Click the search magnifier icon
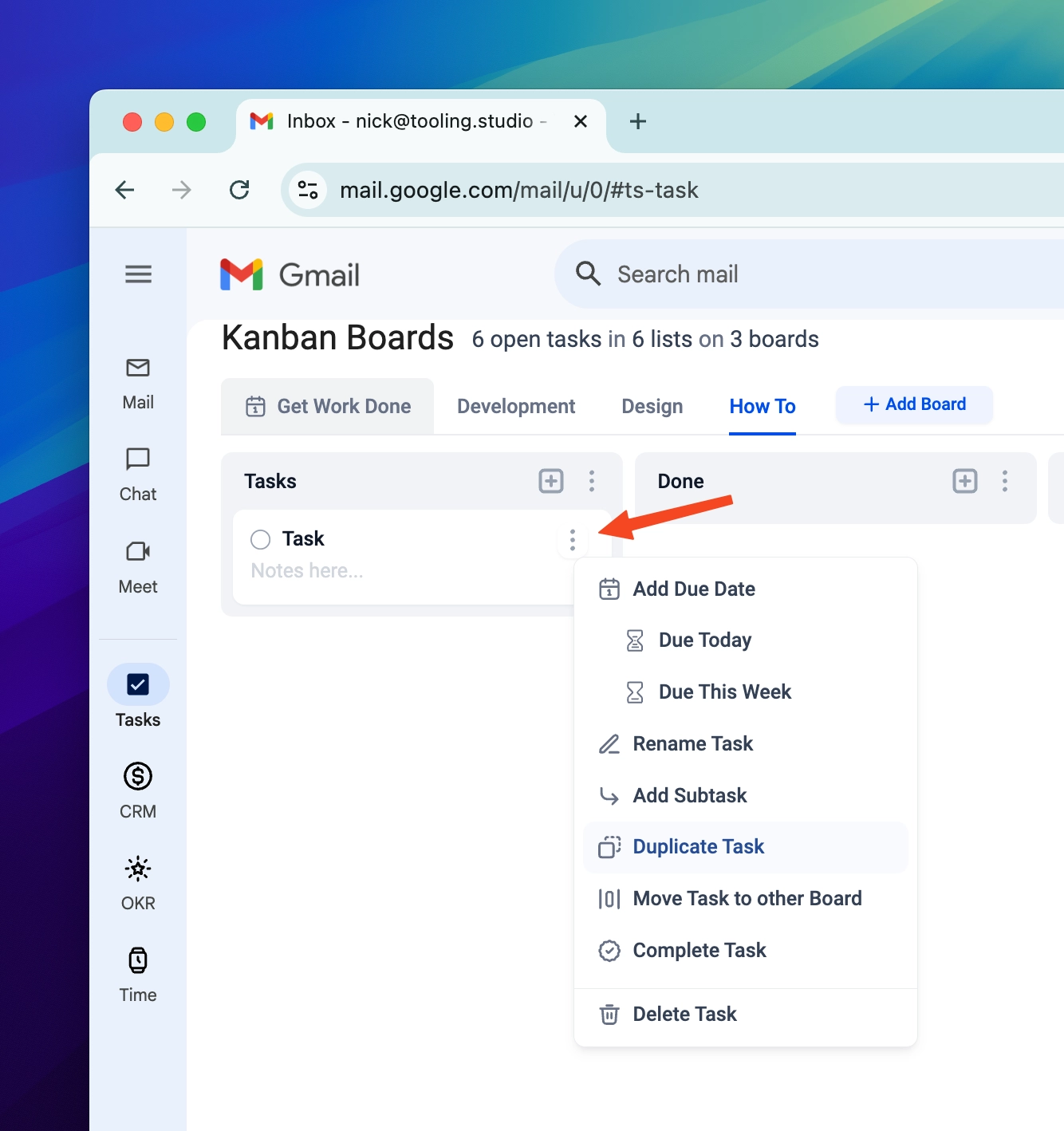1064x1131 pixels. pos(588,274)
